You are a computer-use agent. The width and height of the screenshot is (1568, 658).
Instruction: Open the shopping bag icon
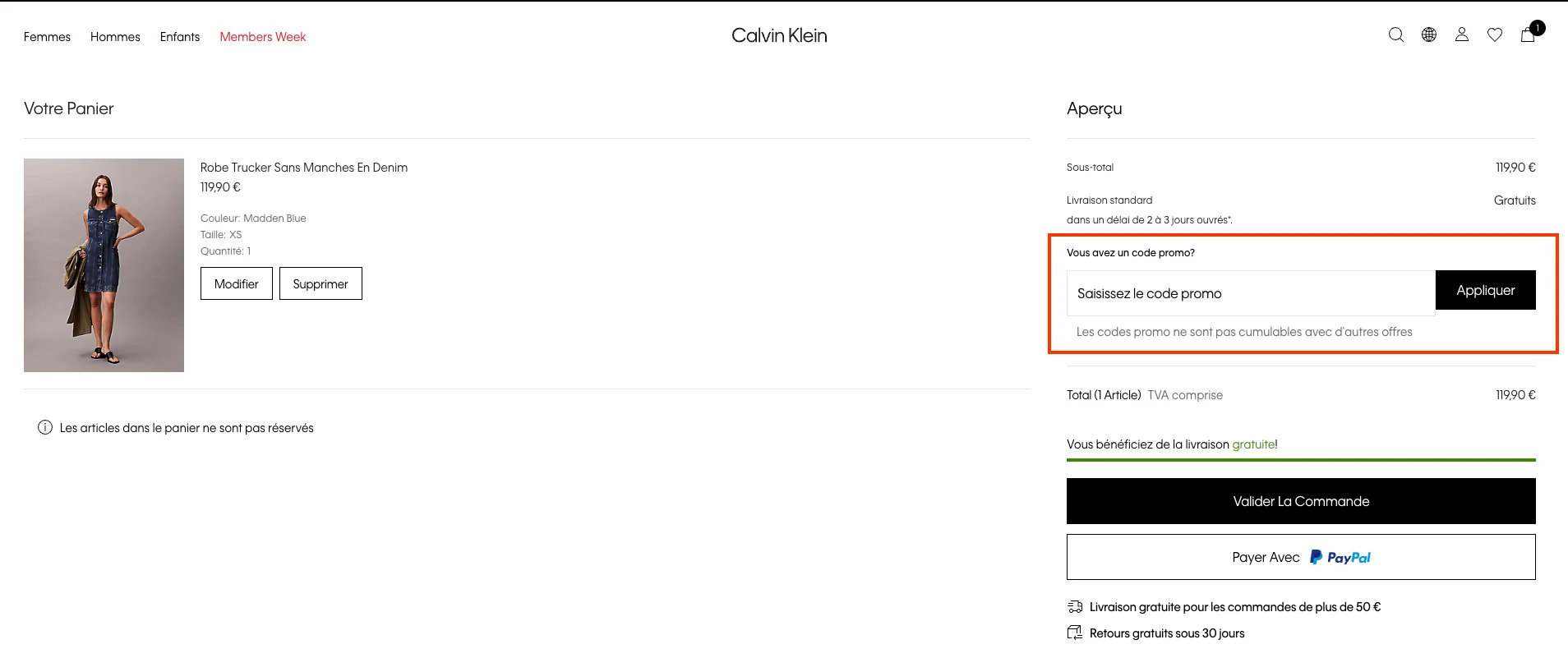[1528, 35]
